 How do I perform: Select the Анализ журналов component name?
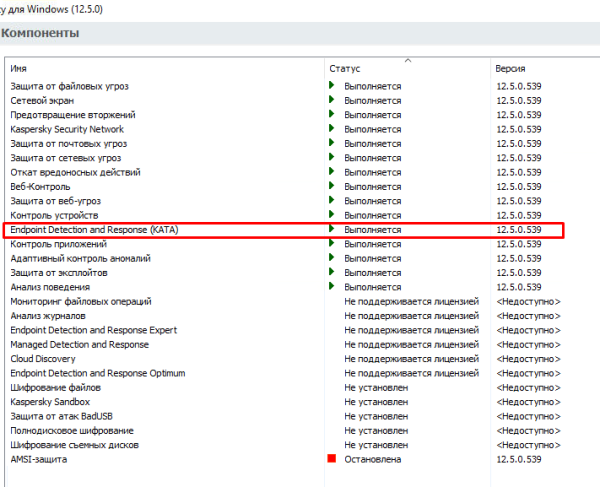(x=48, y=316)
